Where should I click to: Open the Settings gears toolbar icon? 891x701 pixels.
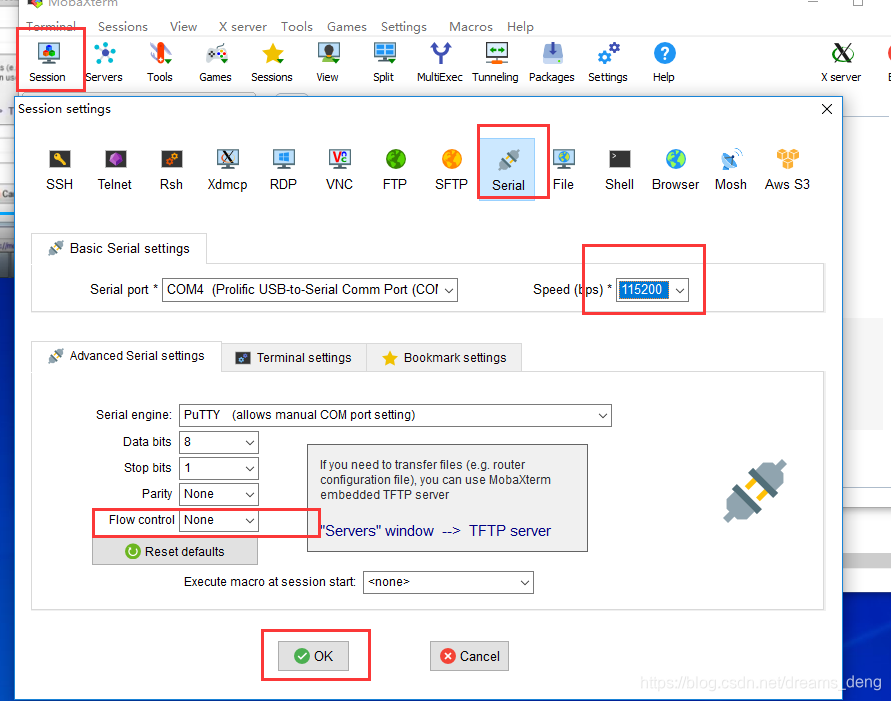coord(608,62)
